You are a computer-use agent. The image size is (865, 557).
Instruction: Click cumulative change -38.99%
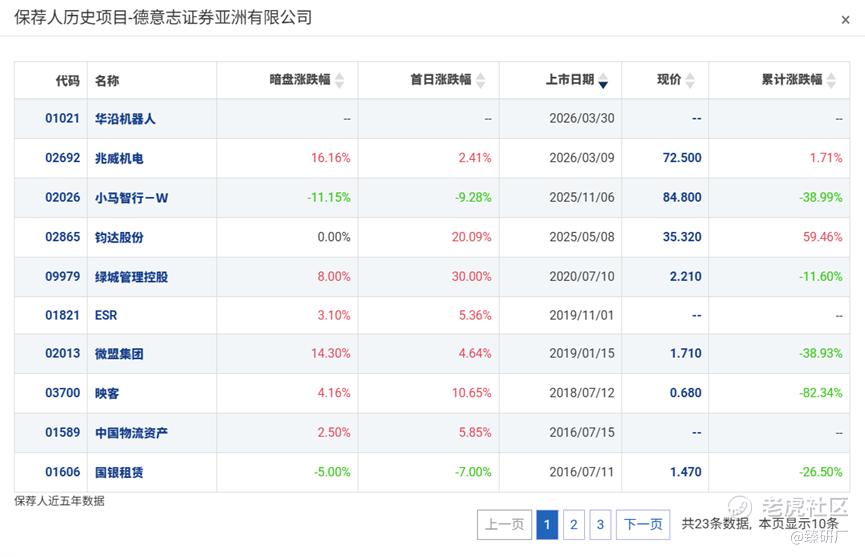click(x=821, y=197)
